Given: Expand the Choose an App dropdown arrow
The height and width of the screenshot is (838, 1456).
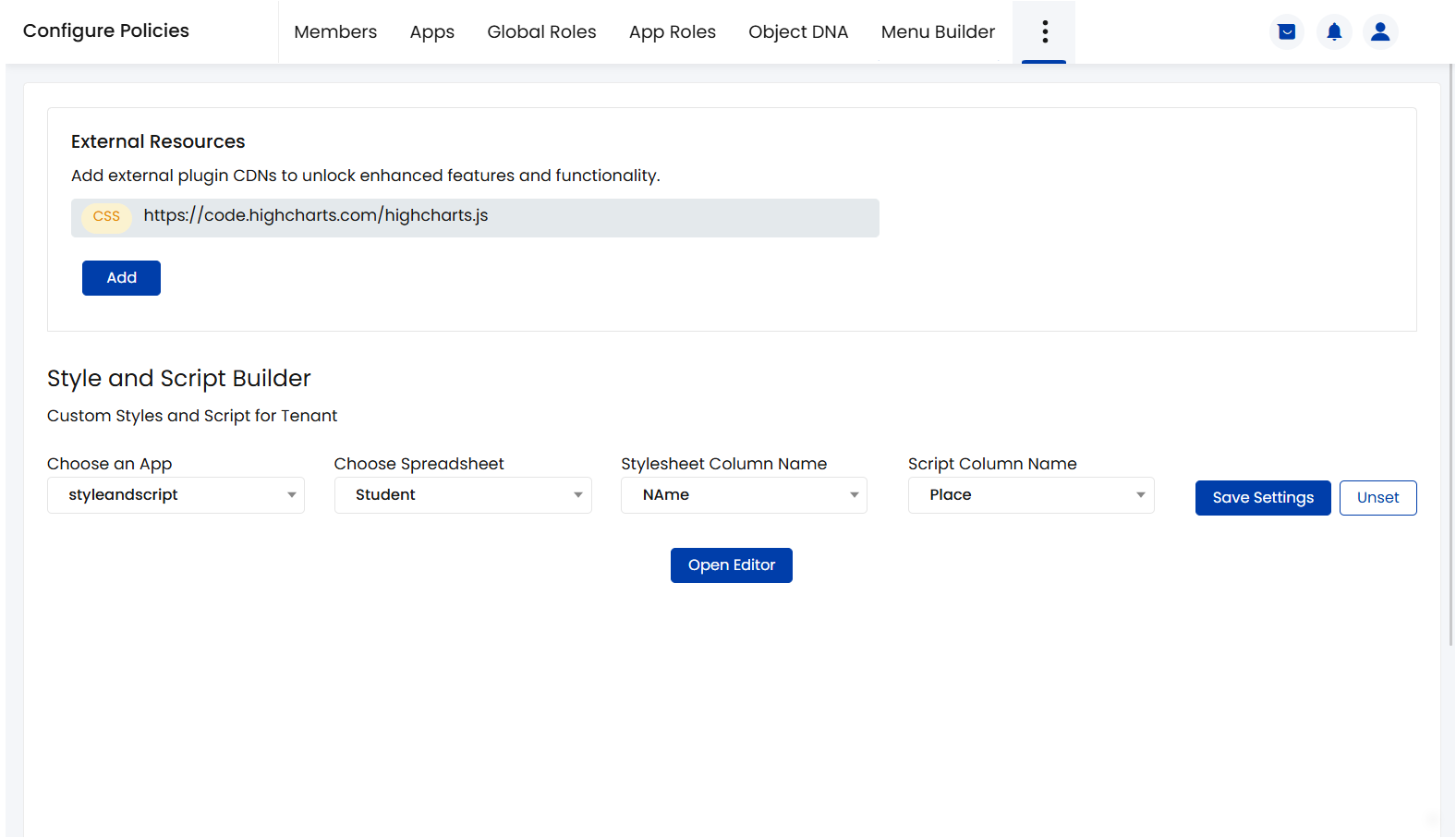Looking at the screenshot, I should (x=291, y=495).
